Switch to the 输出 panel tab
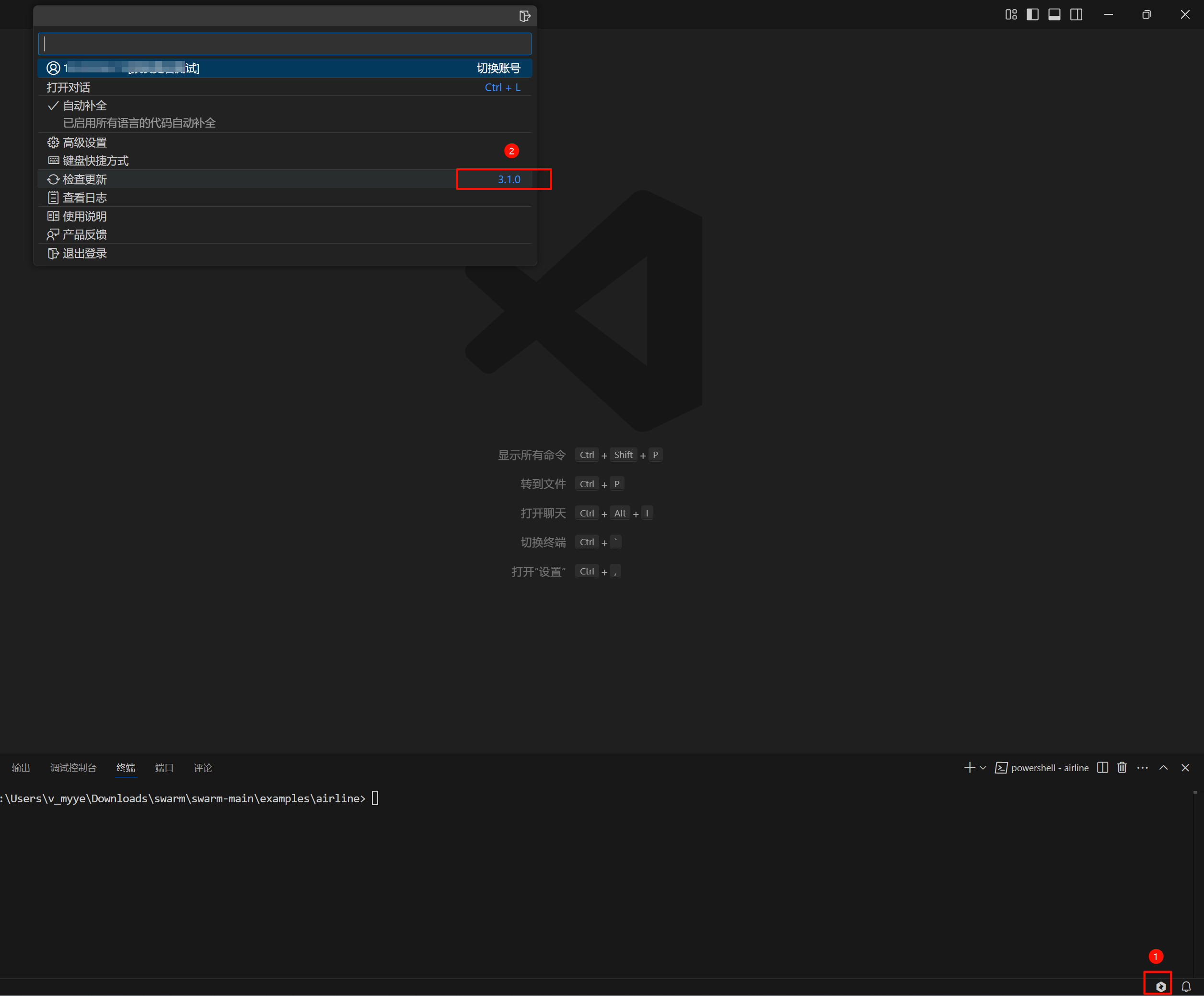The height and width of the screenshot is (996, 1204). (x=21, y=768)
